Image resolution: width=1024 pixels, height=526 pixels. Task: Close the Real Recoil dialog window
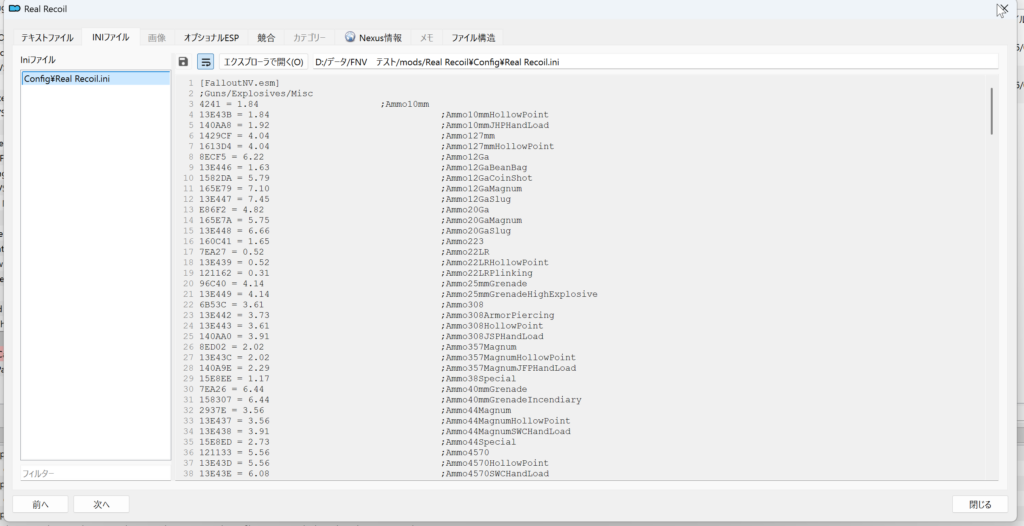pyautogui.click(x=1002, y=9)
